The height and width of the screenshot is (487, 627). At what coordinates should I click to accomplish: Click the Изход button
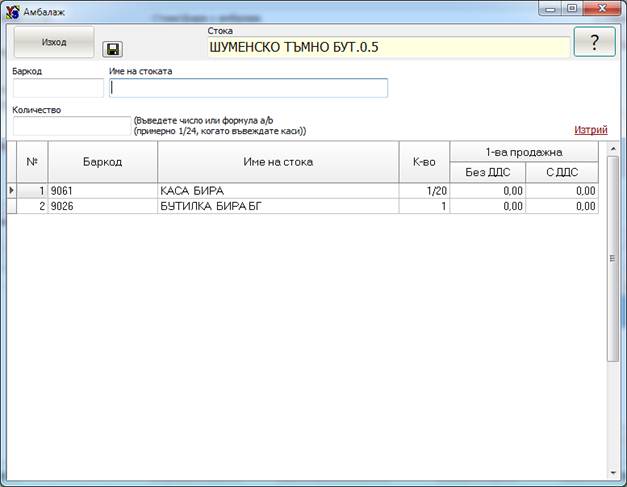(x=54, y=42)
